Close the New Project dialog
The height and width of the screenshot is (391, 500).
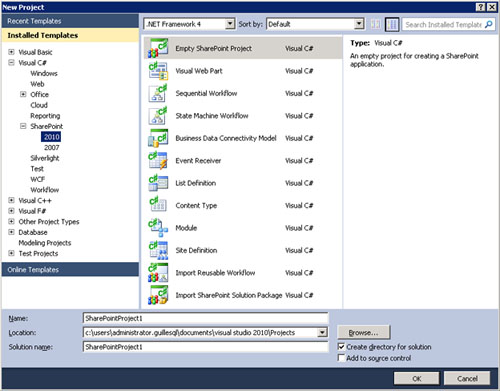point(492,7)
